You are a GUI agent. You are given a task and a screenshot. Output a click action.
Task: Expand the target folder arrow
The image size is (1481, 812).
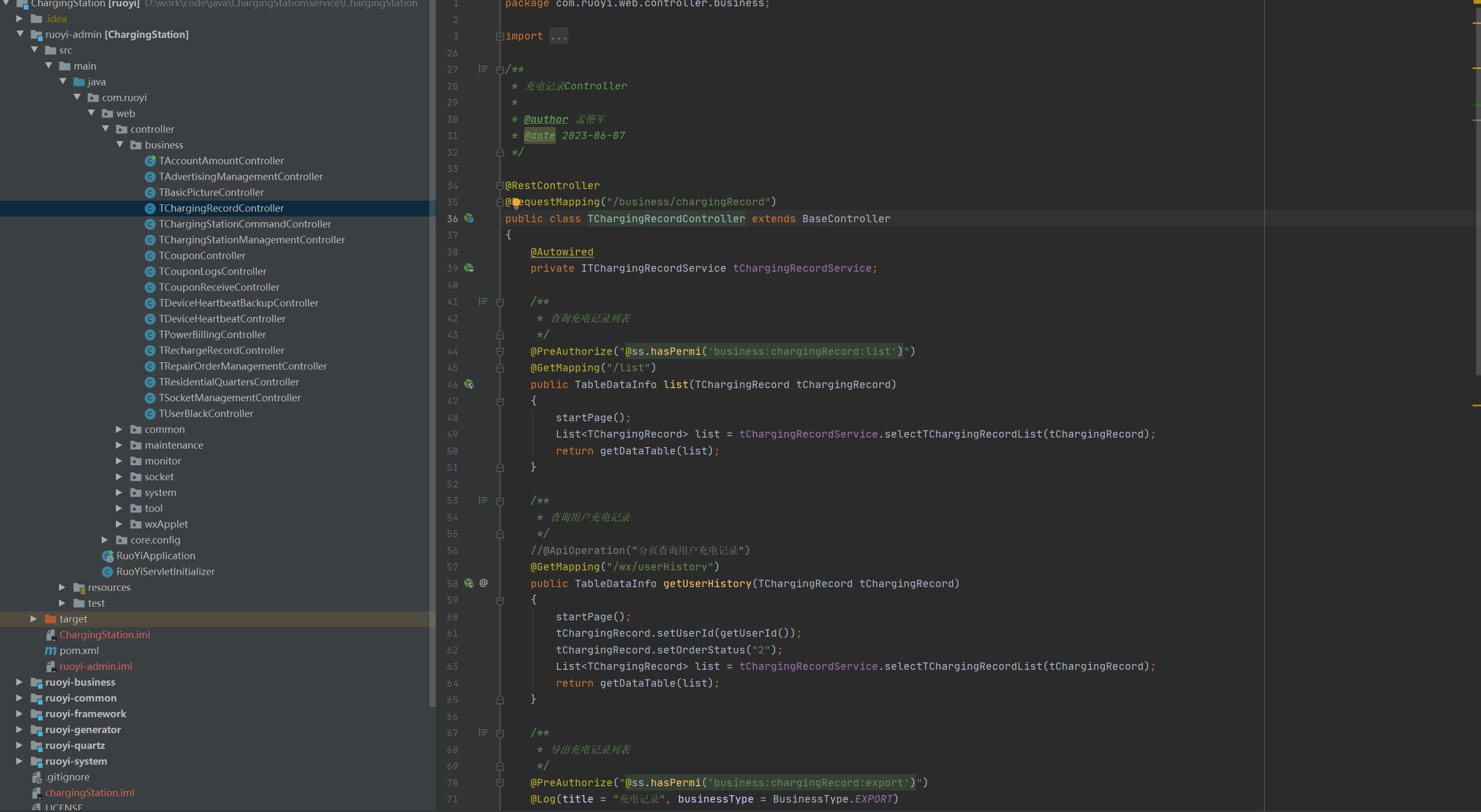tap(33, 619)
